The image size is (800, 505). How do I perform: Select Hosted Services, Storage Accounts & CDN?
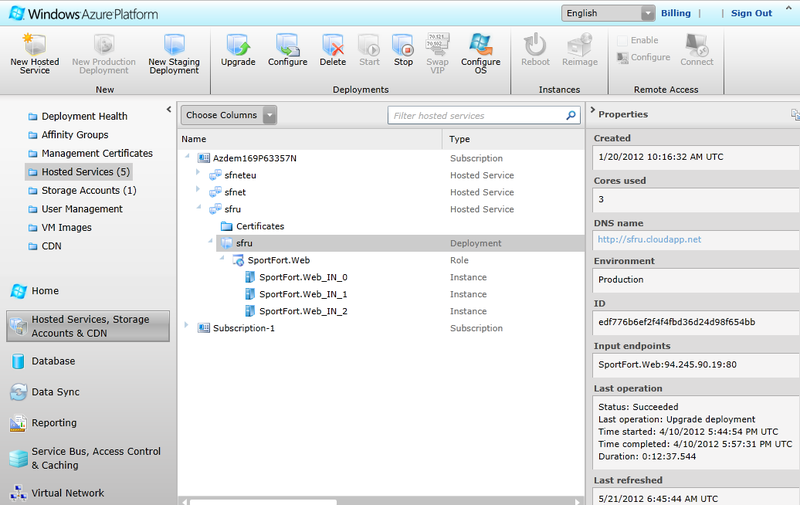[88, 326]
